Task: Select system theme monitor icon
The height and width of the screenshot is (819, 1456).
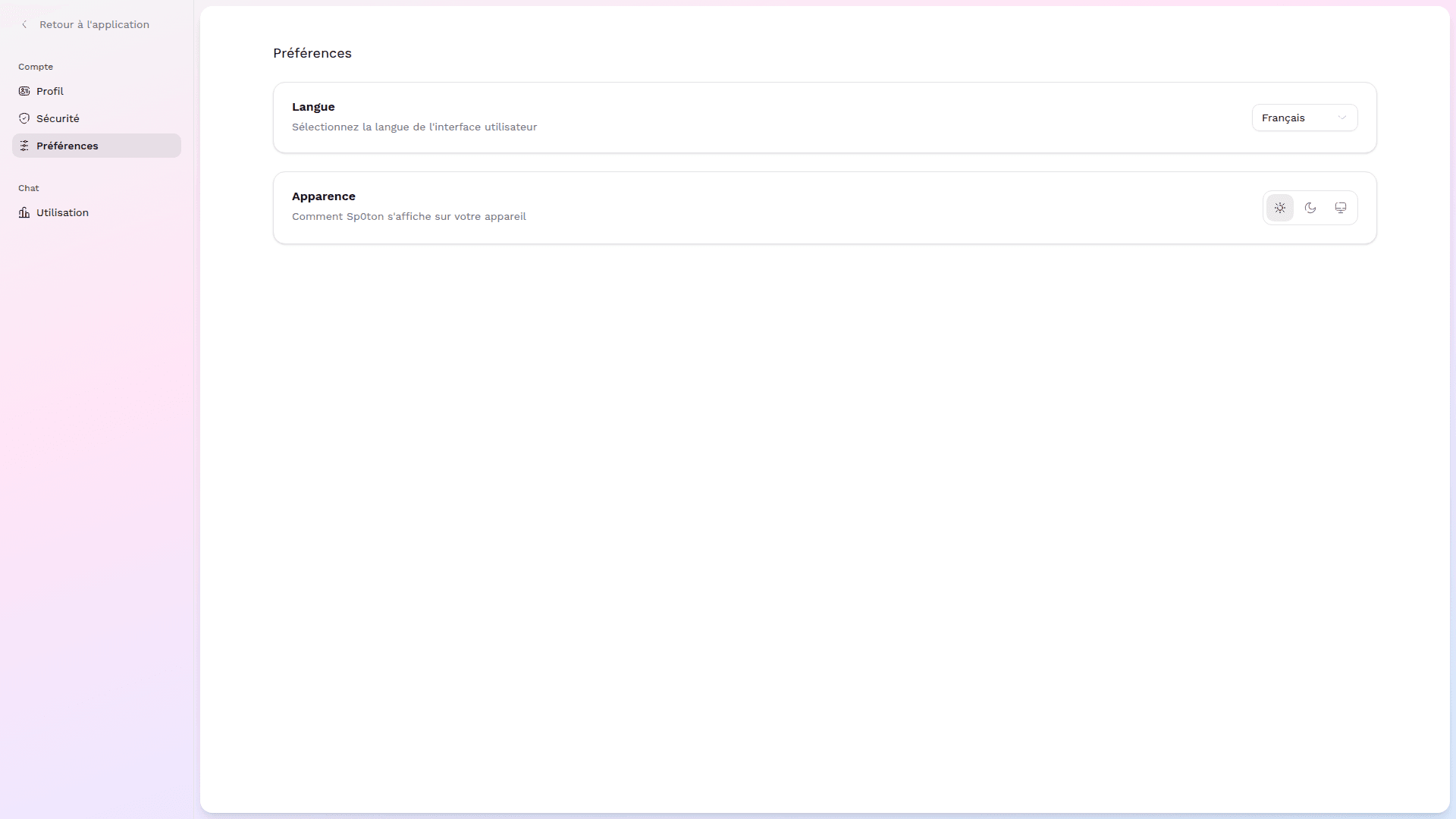Action: (x=1341, y=208)
